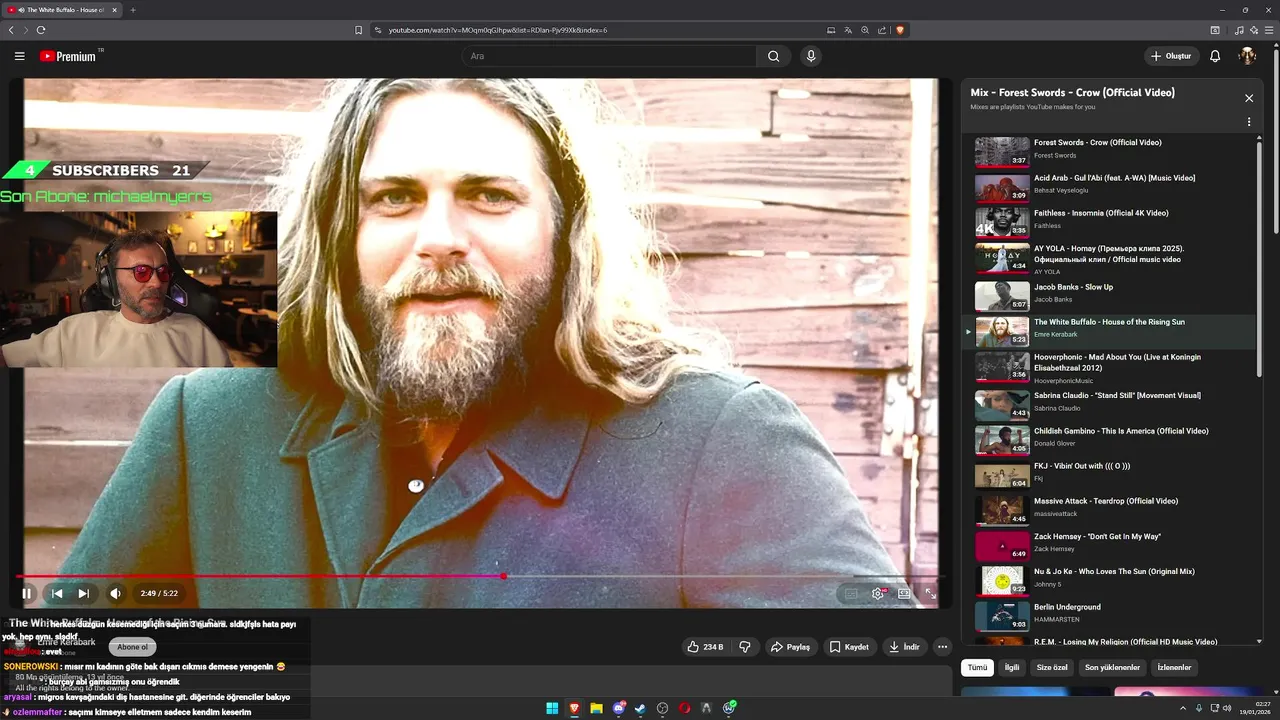Toggle subtitles in the video player
Viewport: 1280px width, 720px height.
point(851,593)
